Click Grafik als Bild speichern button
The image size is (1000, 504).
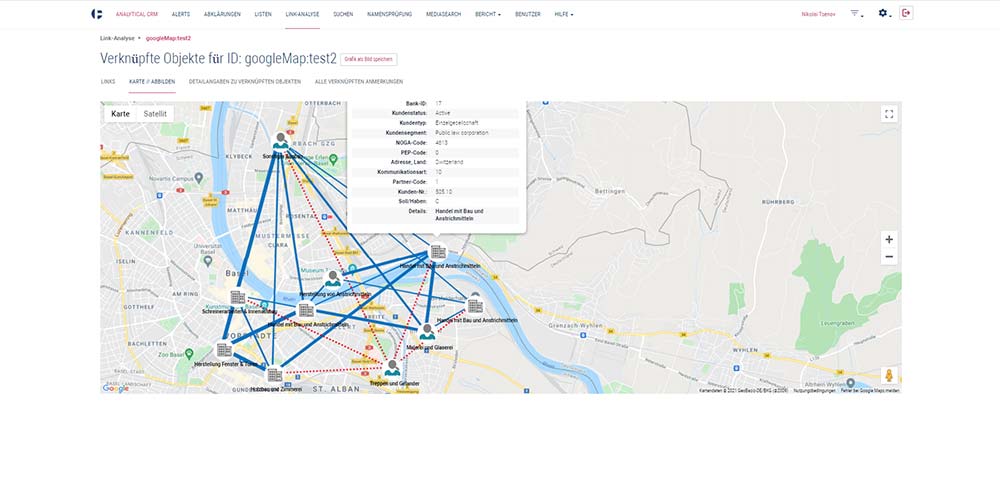click(x=369, y=59)
